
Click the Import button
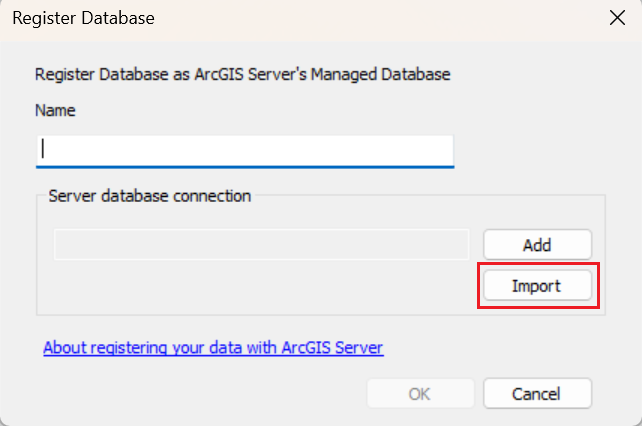coord(537,286)
